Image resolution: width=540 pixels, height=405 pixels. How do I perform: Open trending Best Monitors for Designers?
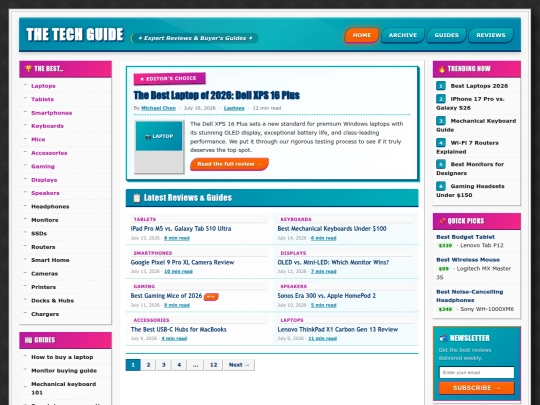click(470, 168)
